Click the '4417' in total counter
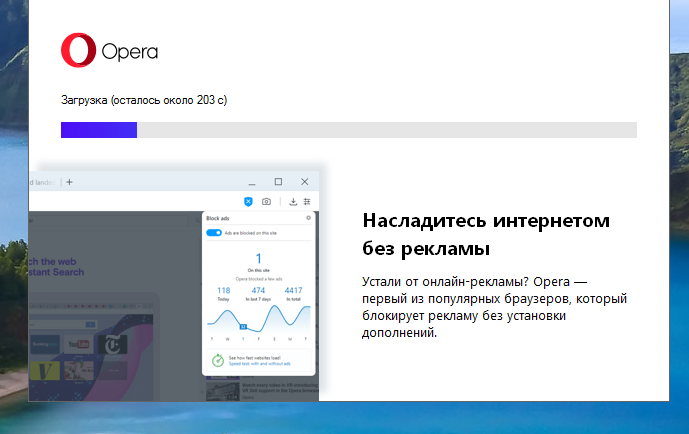This screenshot has height=434, width=689. (294, 290)
